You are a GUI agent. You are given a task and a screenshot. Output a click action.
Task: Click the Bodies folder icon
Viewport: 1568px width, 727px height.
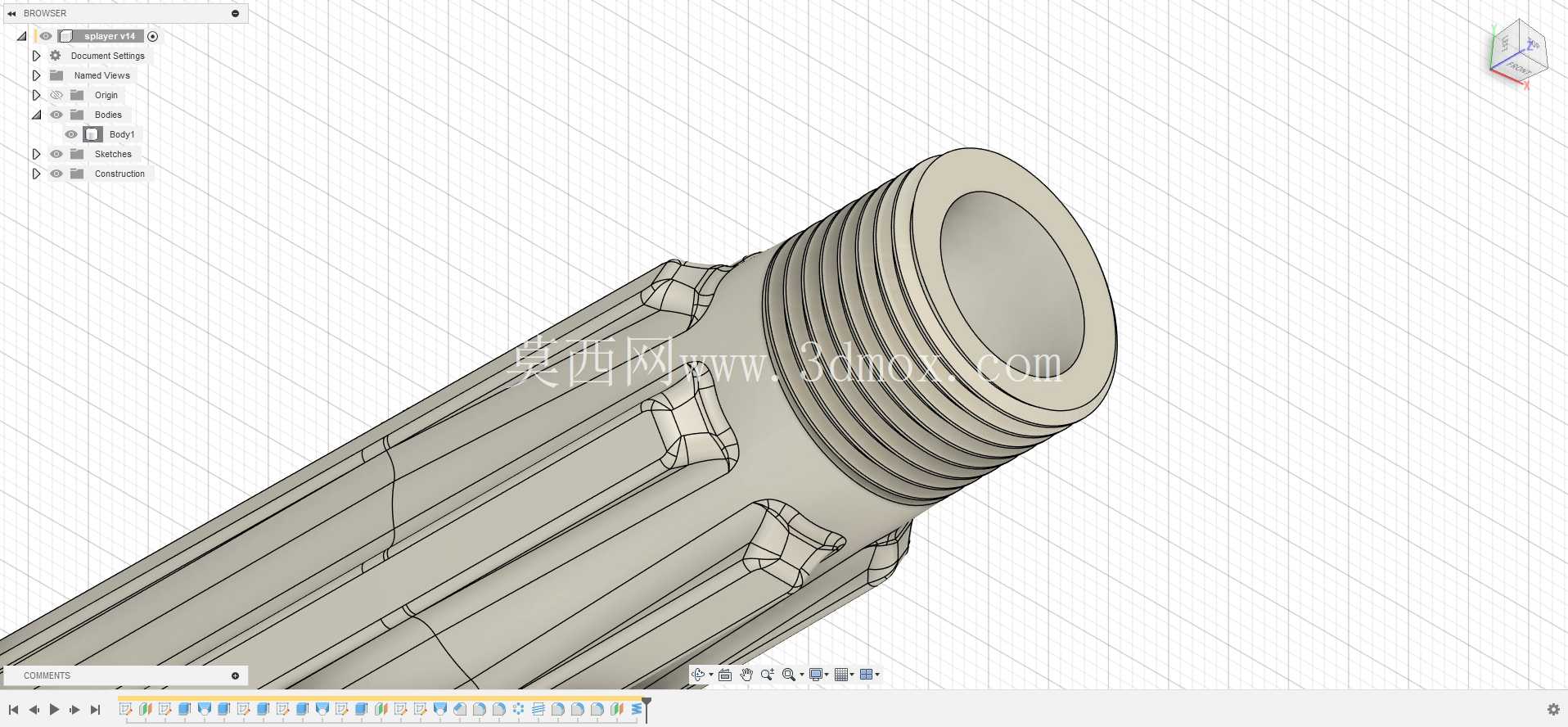pyautogui.click(x=77, y=115)
